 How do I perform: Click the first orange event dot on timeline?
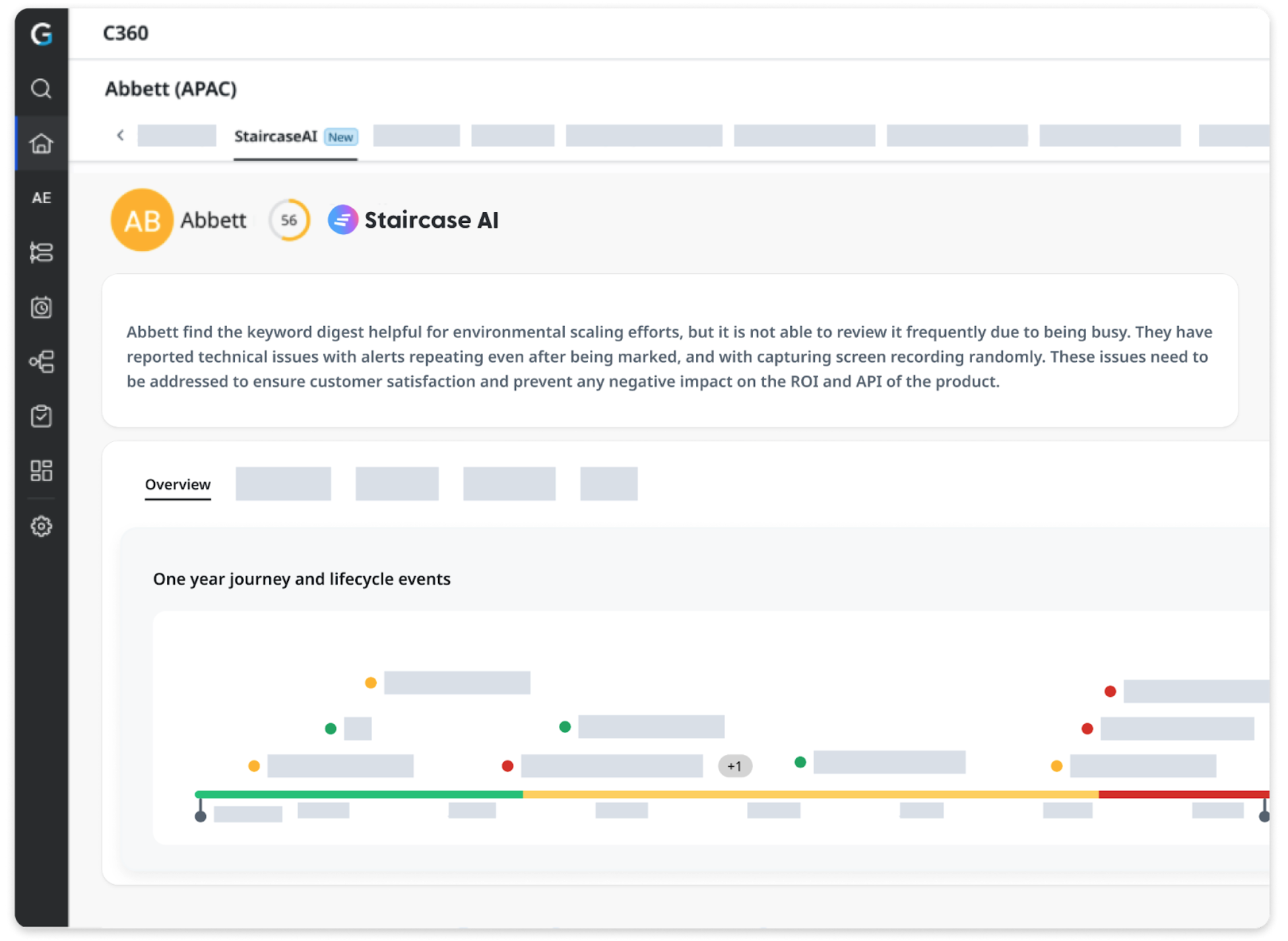(254, 766)
